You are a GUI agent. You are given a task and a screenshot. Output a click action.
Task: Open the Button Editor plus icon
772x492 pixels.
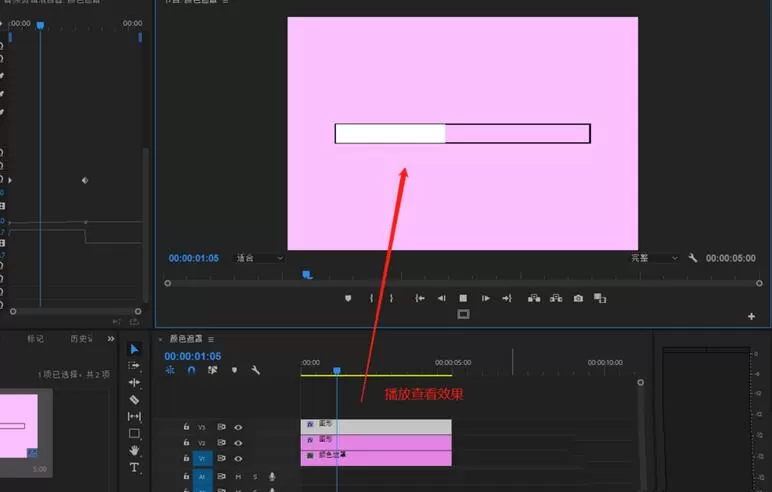click(x=751, y=316)
